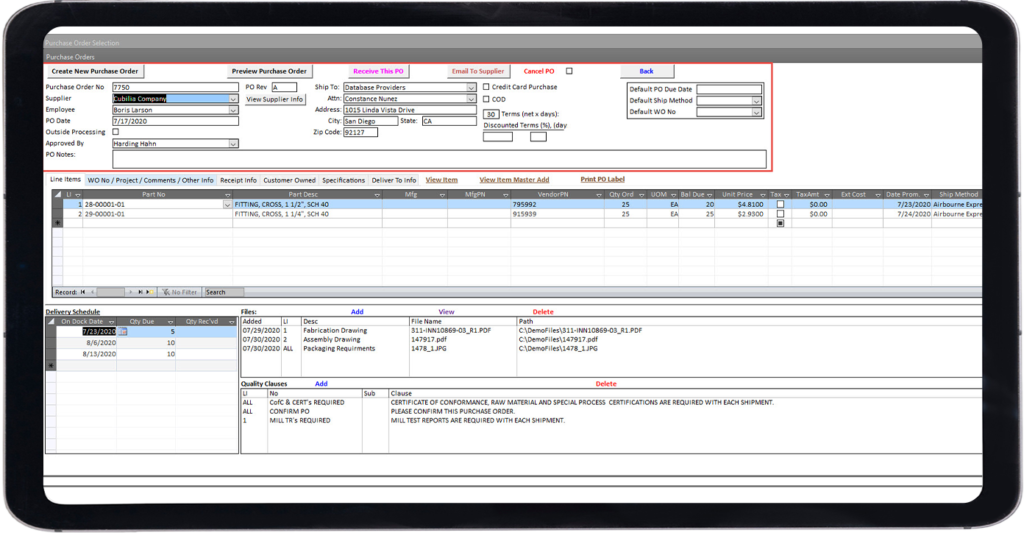Go to first record in line items navigator
This screenshot has width=1024, height=533.
[83, 292]
